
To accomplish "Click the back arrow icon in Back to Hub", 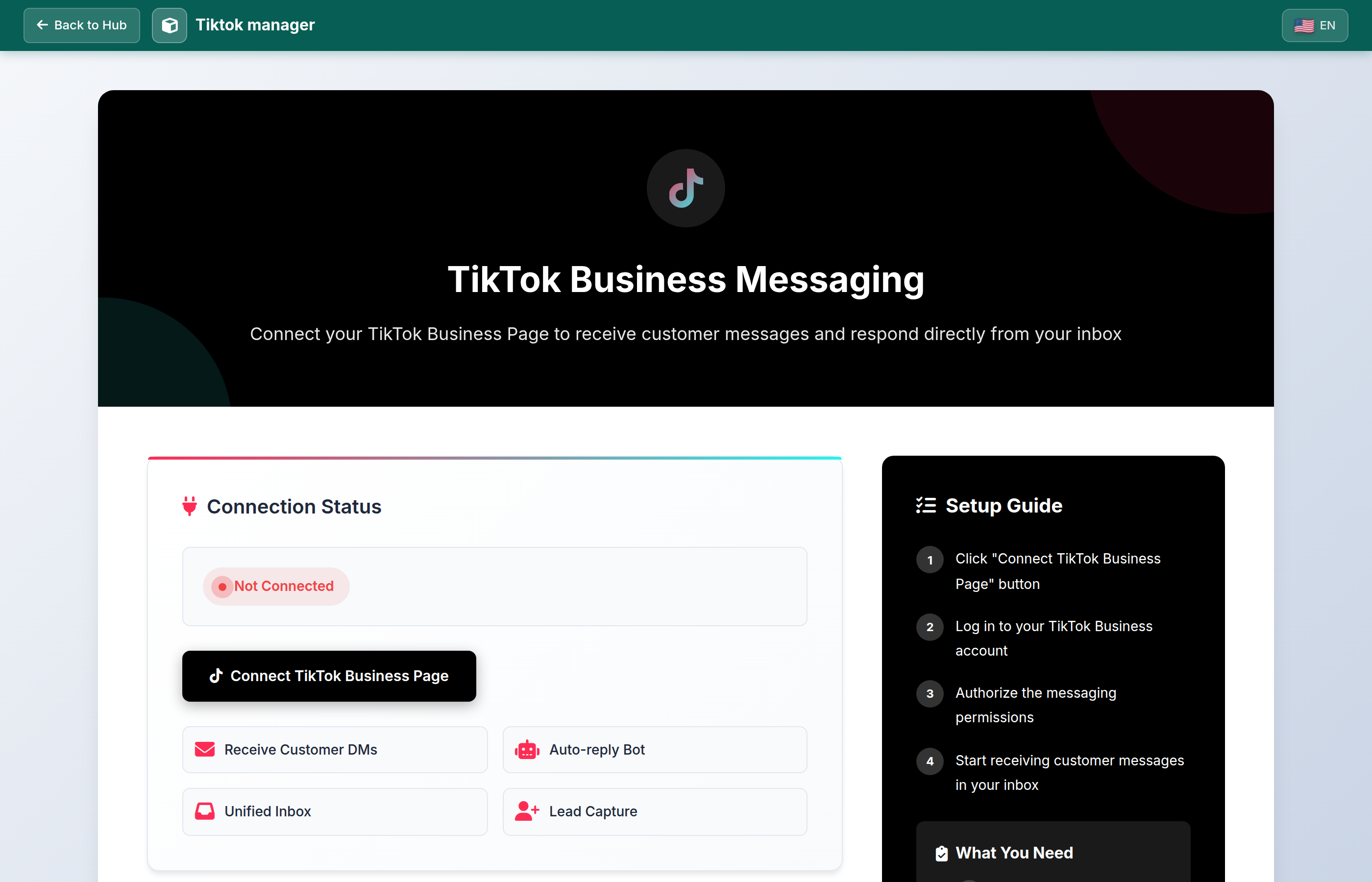I will tap(42, 24).
